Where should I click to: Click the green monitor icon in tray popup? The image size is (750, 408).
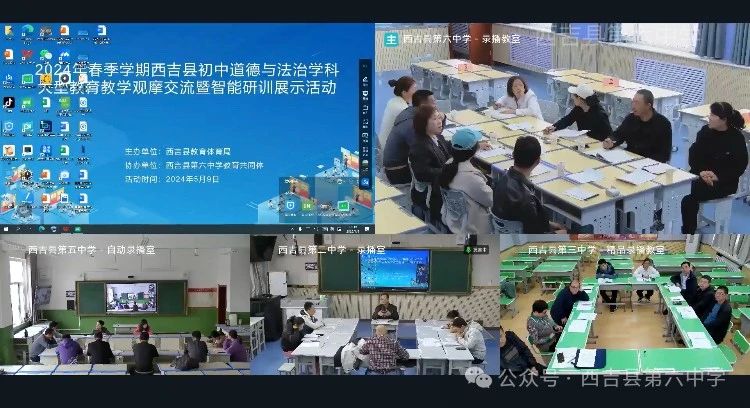click(342, 205)
